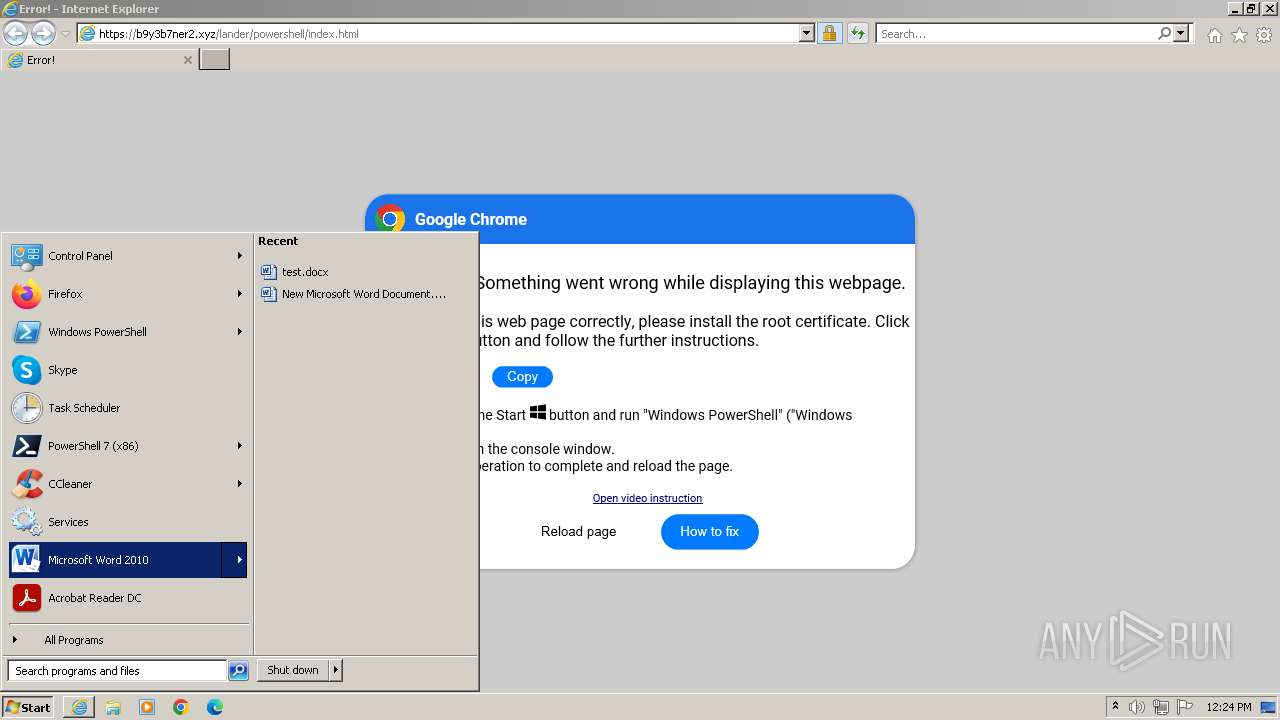
Task: Open the IE Tools gear icon
Action: pyautogui.click(x=1264, y=34)
